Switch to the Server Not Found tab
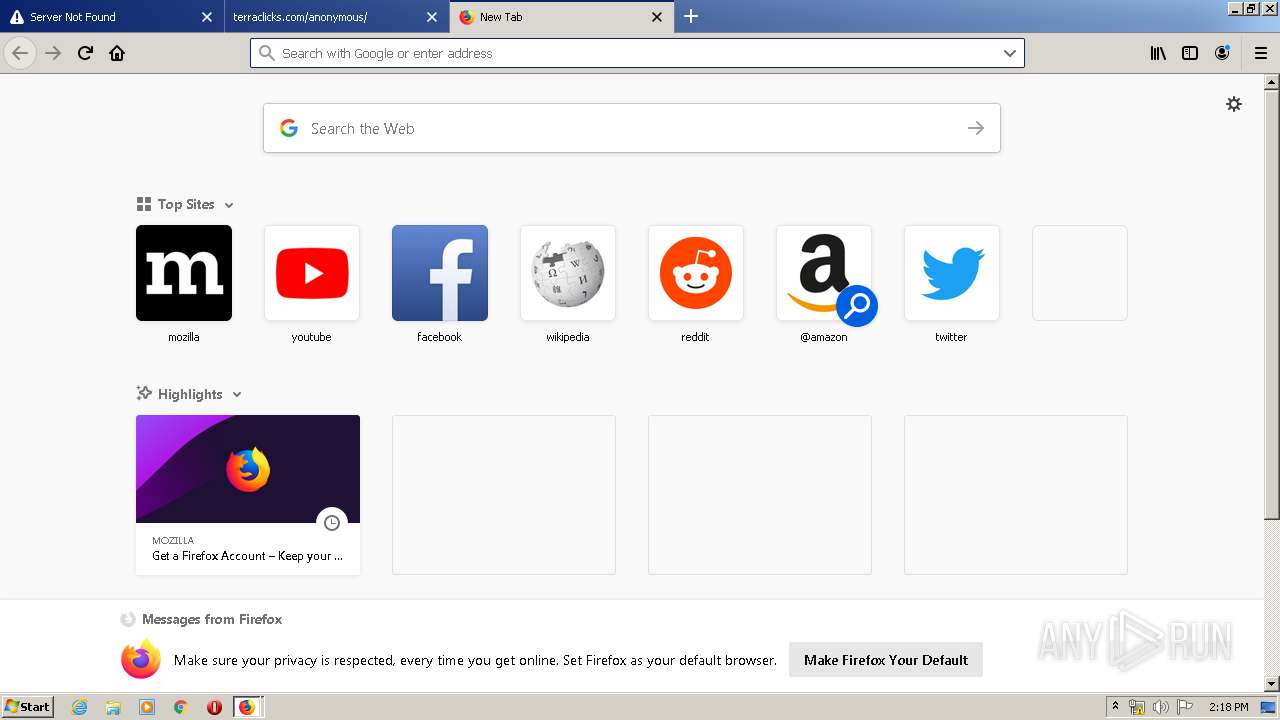Image resolution: width=1280 pixels, height=720 pixels. click(110, 16)
